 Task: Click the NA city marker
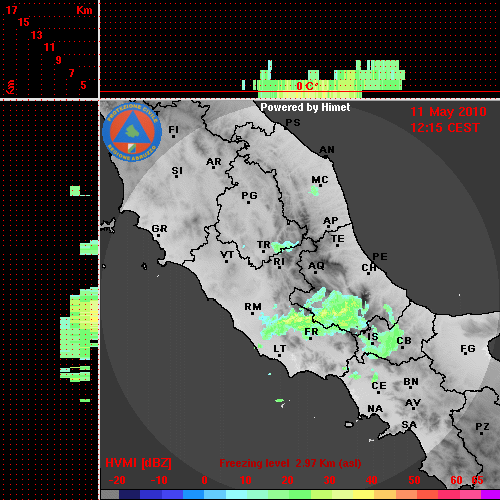375,409
